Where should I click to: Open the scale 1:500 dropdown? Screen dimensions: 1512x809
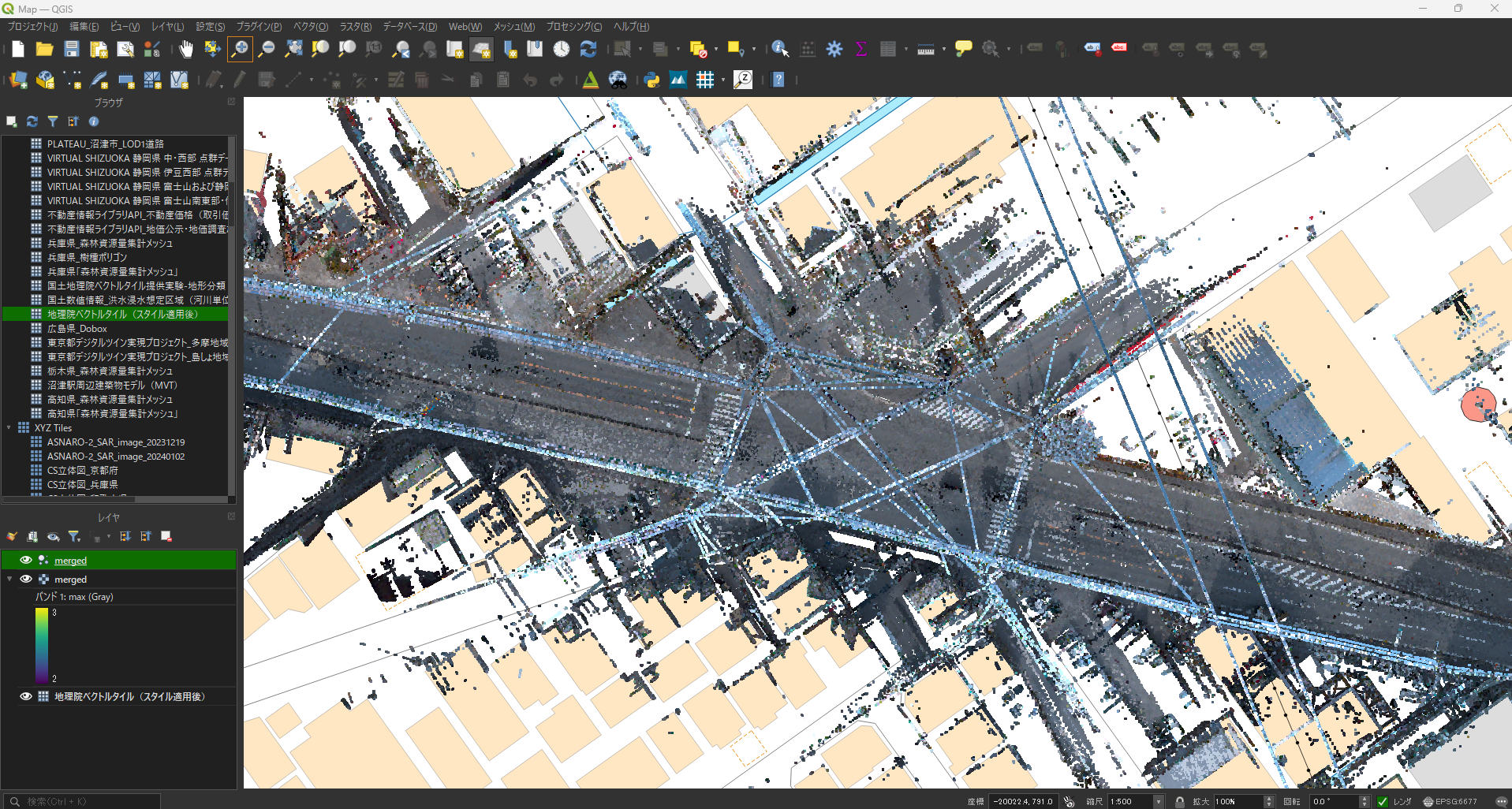click(1158, 801)
